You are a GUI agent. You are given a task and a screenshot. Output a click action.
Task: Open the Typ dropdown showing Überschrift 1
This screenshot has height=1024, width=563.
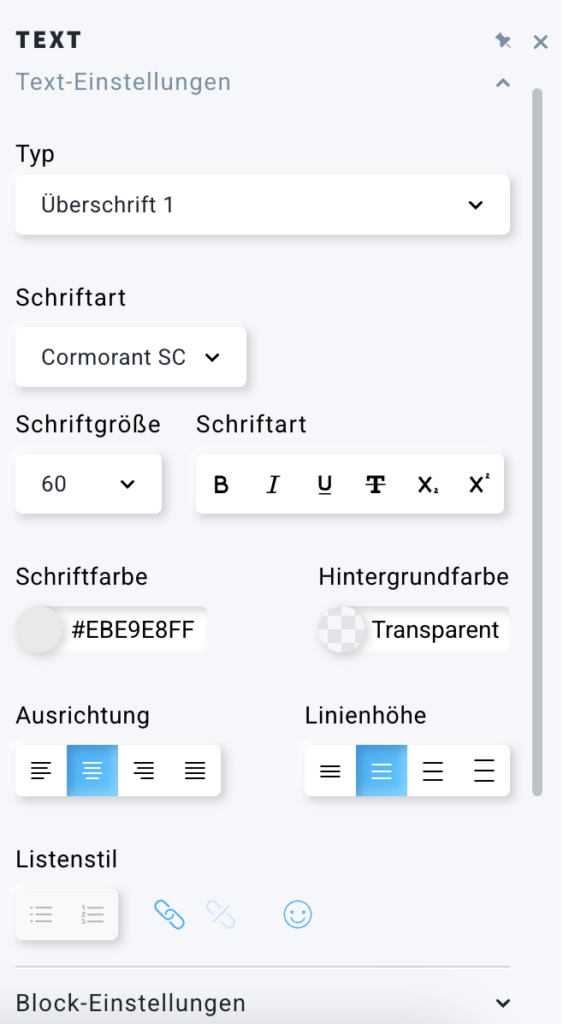point(263,204)
